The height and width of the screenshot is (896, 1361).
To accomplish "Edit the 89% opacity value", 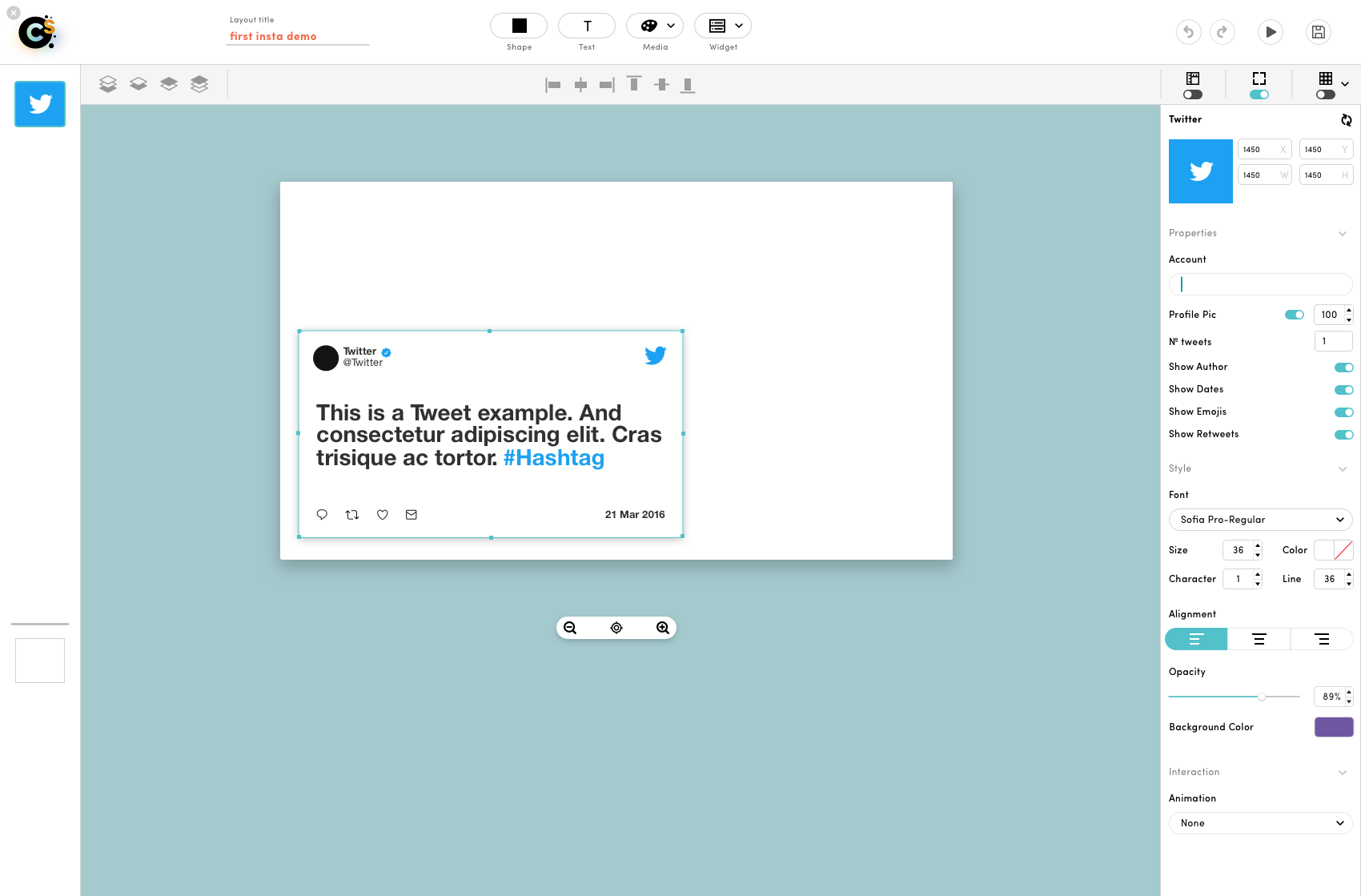I will coord(1330,697).
